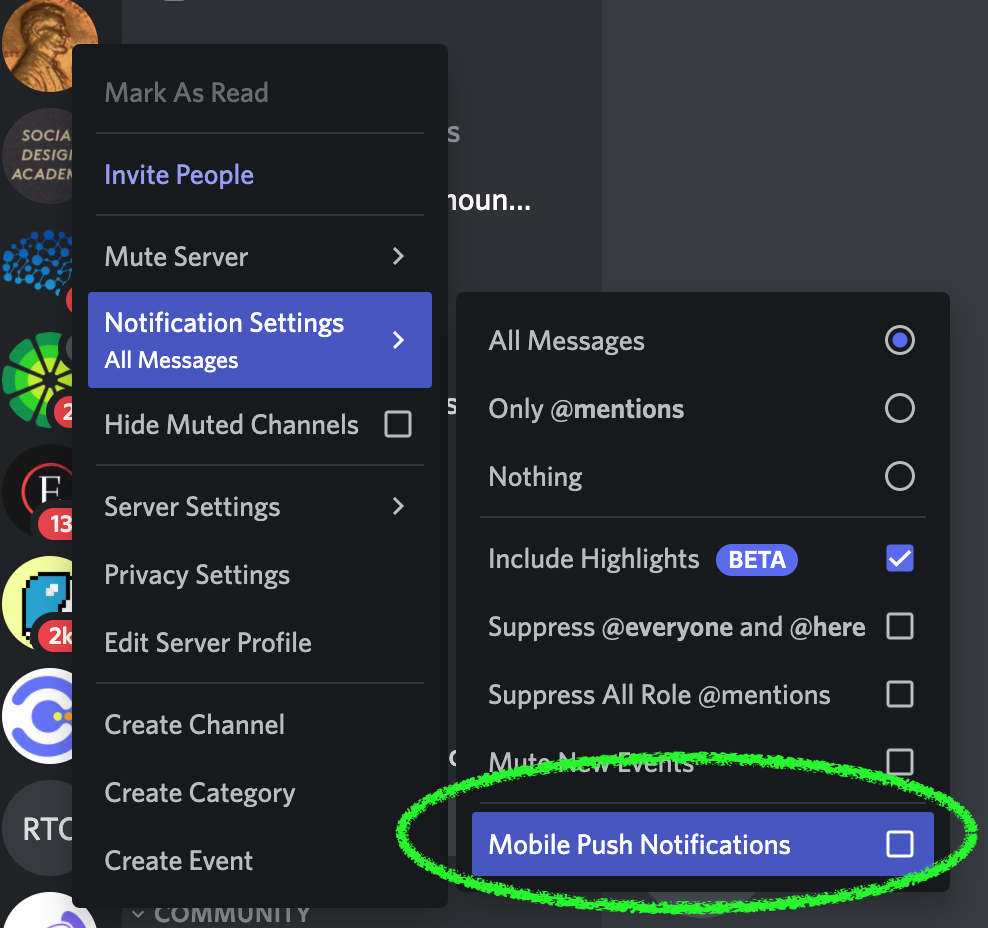Viewport: 988px width, 928px height.
Task: Click Invite People in context menu
Action: (x=179, y=175)
